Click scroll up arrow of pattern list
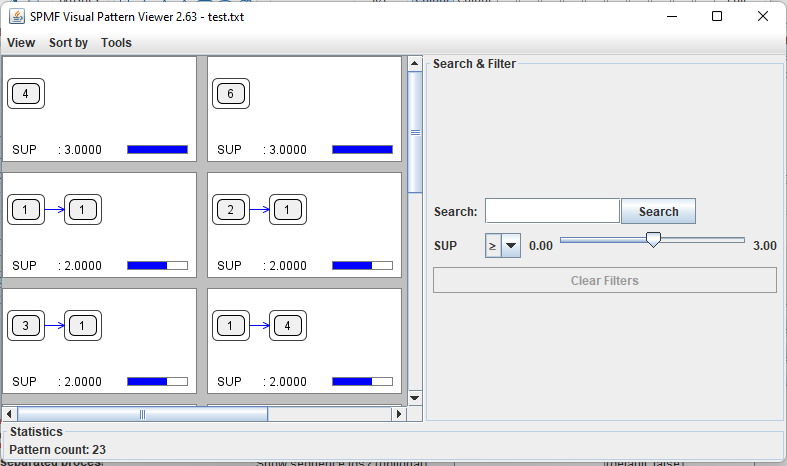Image resolution: width=787 pixels, height=466 pixels. (x=415, y=65)
